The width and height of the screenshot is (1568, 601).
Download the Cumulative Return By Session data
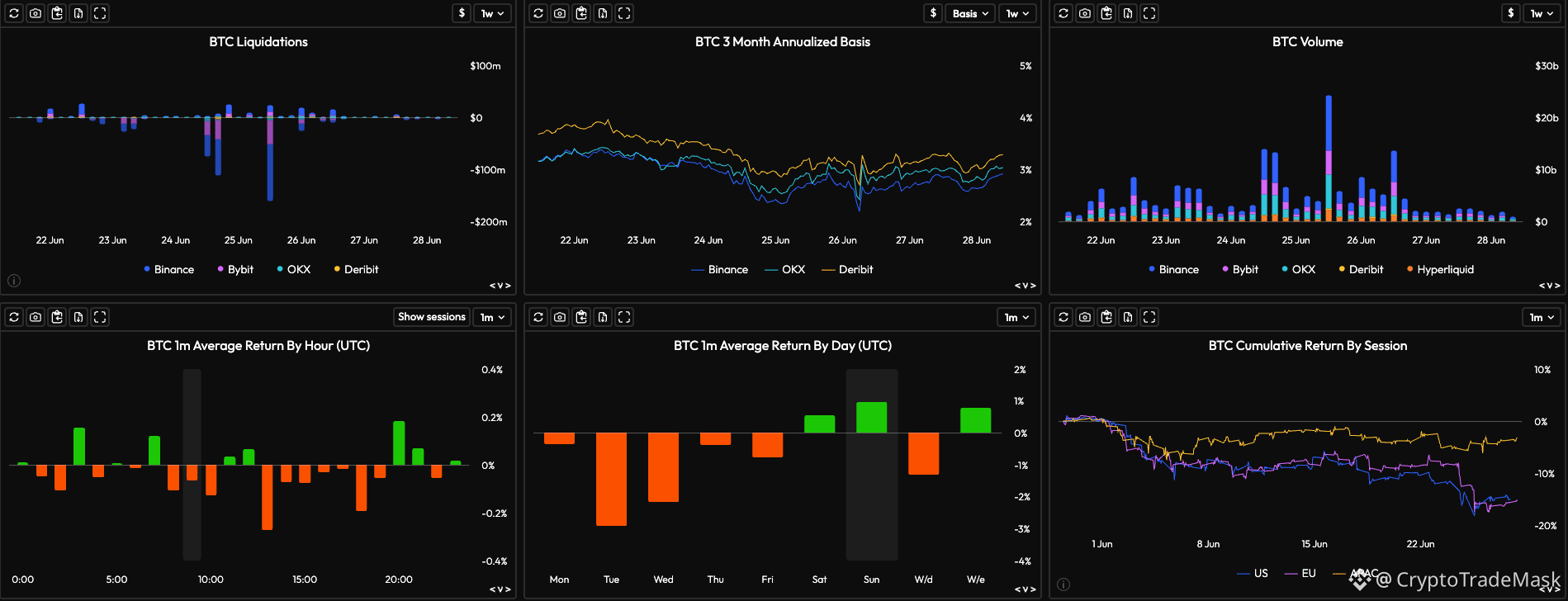click(1128, 317)
